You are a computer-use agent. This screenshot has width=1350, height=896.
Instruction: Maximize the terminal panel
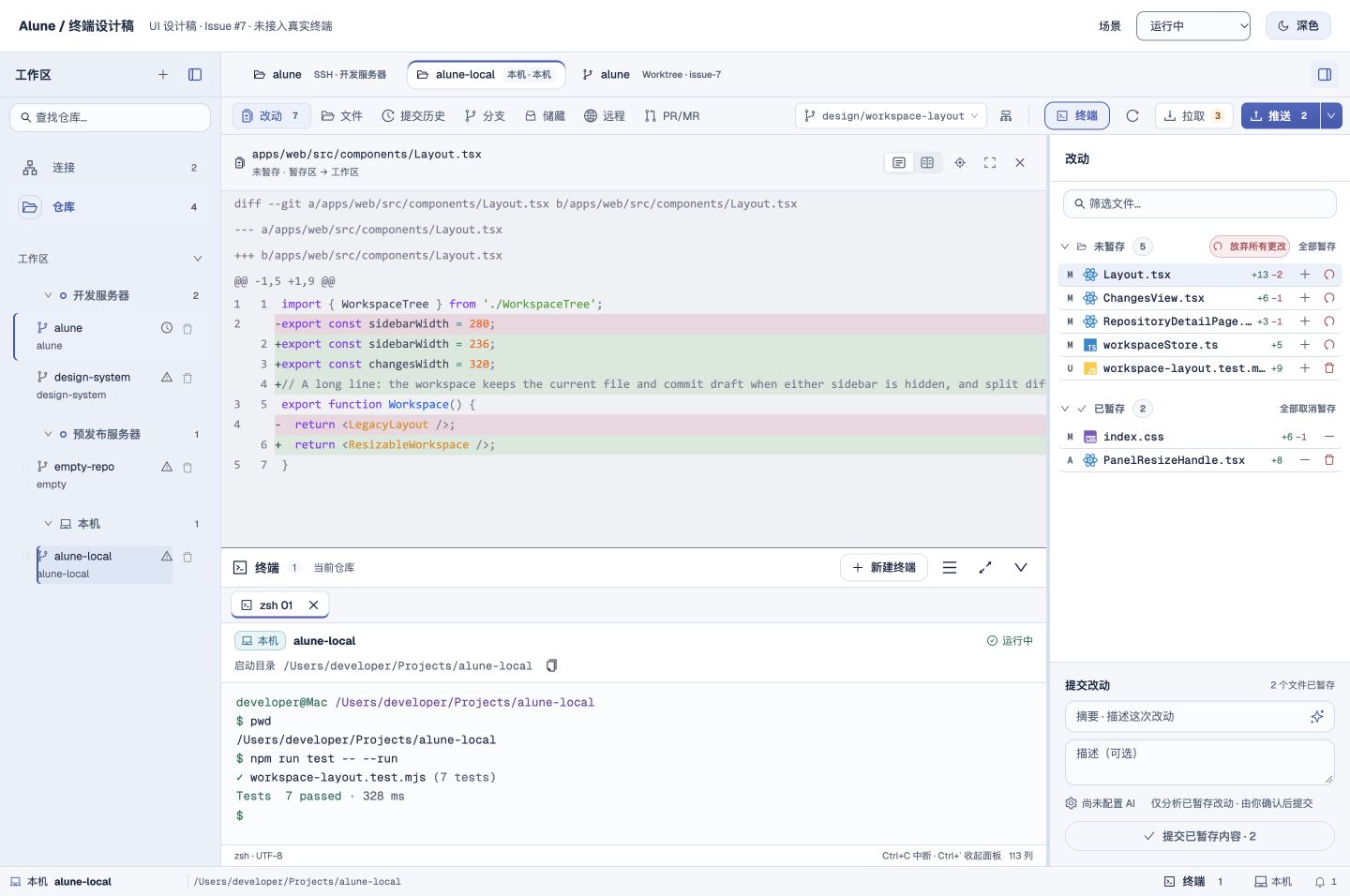coord(985,568)
